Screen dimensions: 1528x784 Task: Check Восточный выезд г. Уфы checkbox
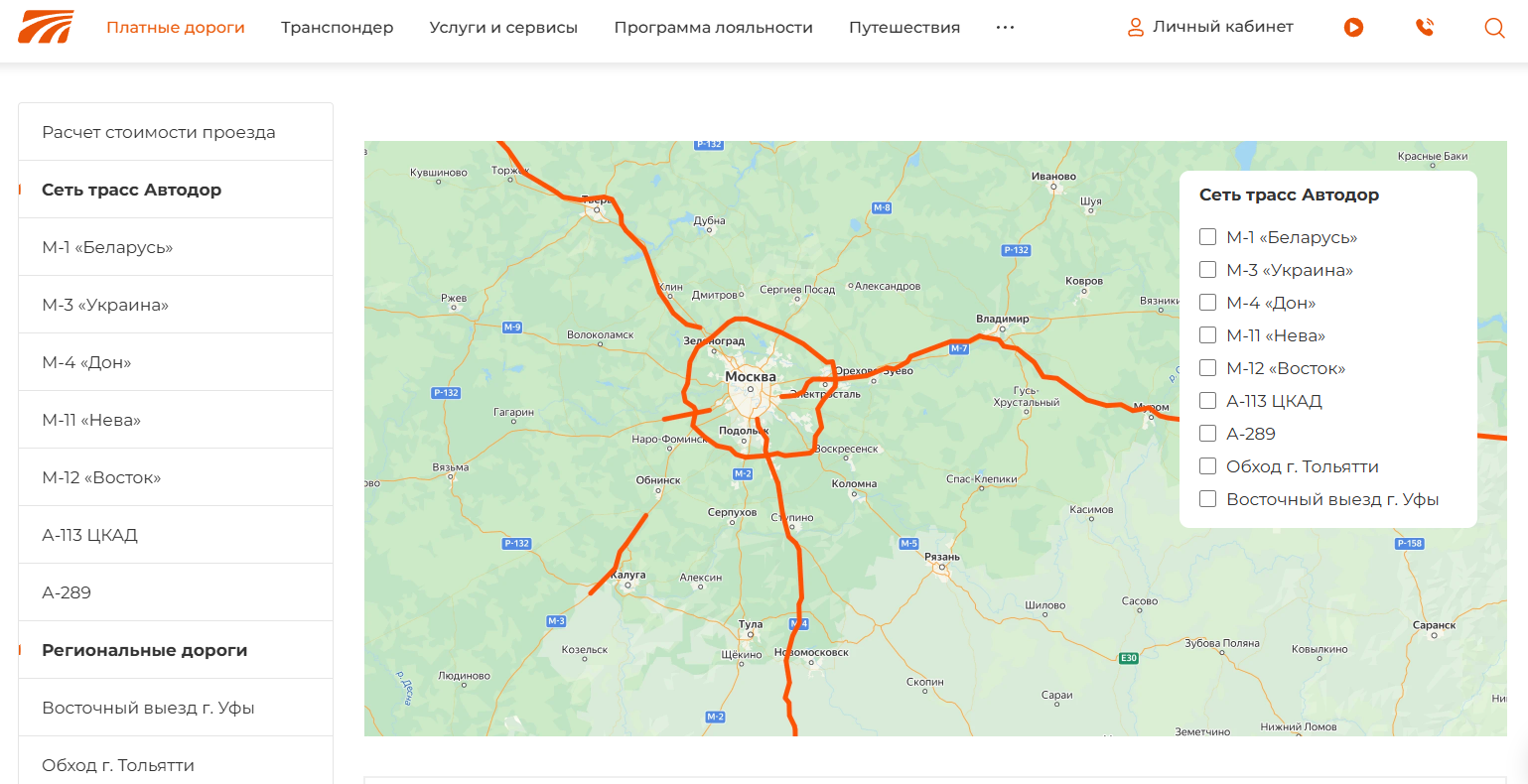pyautogui.click(x=1208, y=499)
